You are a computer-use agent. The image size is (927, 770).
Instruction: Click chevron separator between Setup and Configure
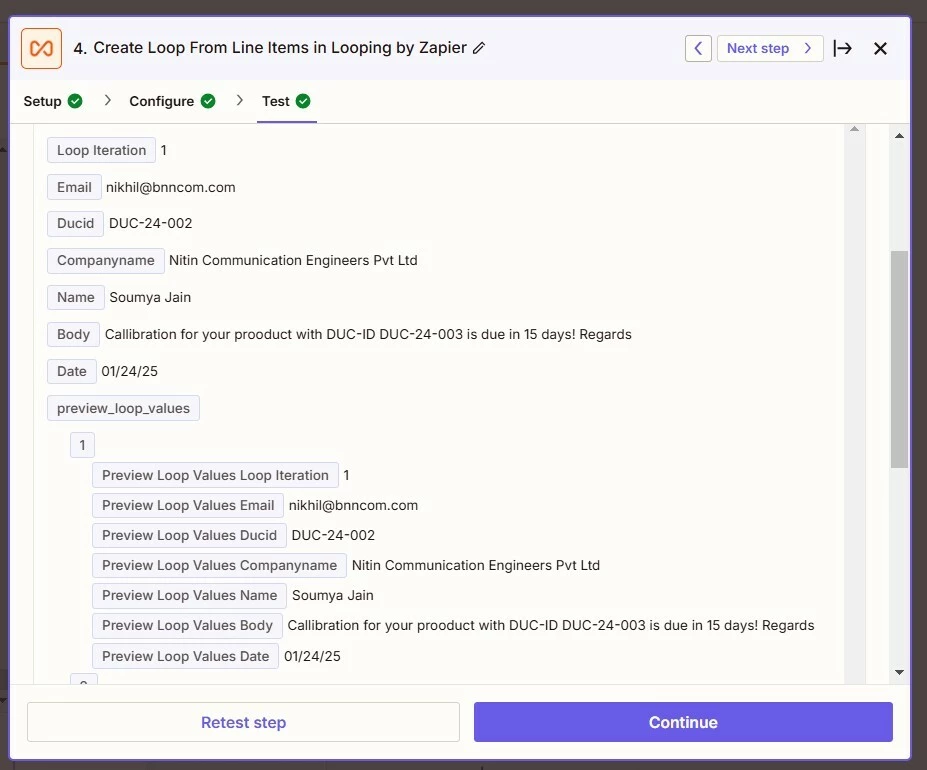tap(108, 101)
